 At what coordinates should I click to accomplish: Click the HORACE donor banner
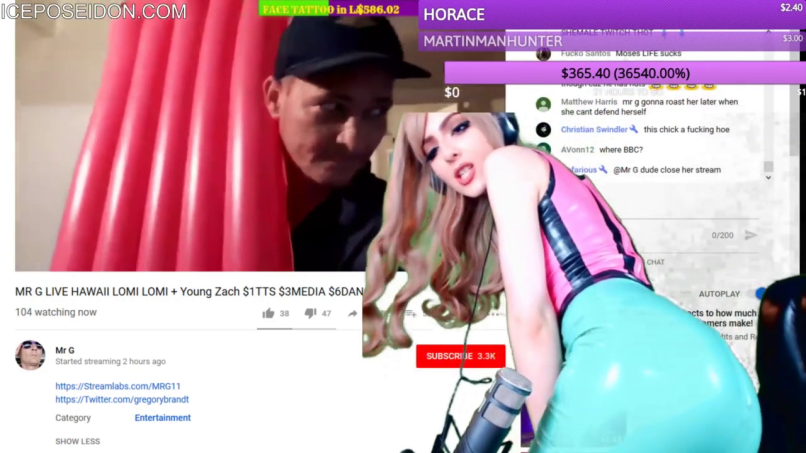pos(612,14)
